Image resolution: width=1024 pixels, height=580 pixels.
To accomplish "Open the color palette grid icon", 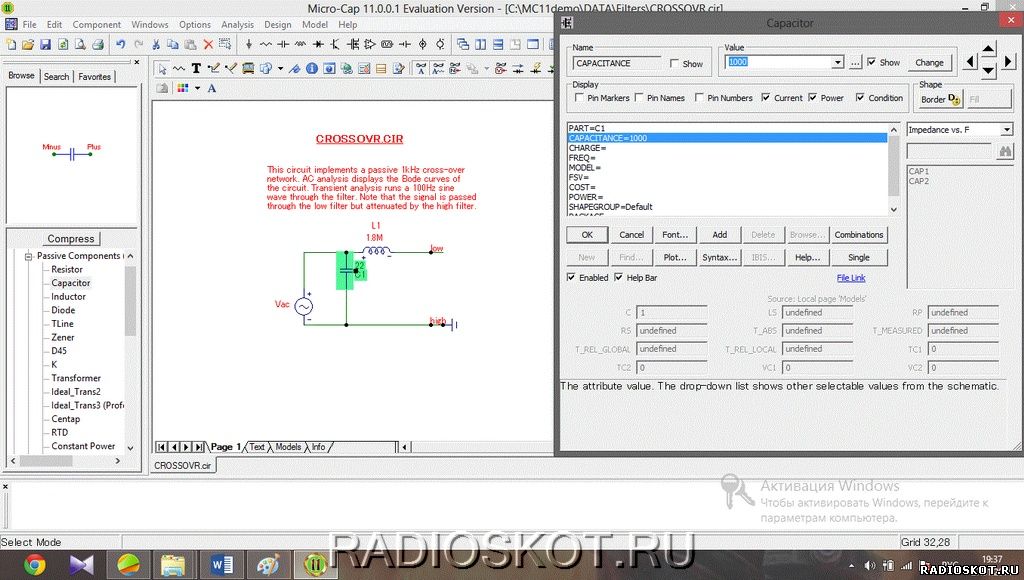I will [183, 88].
